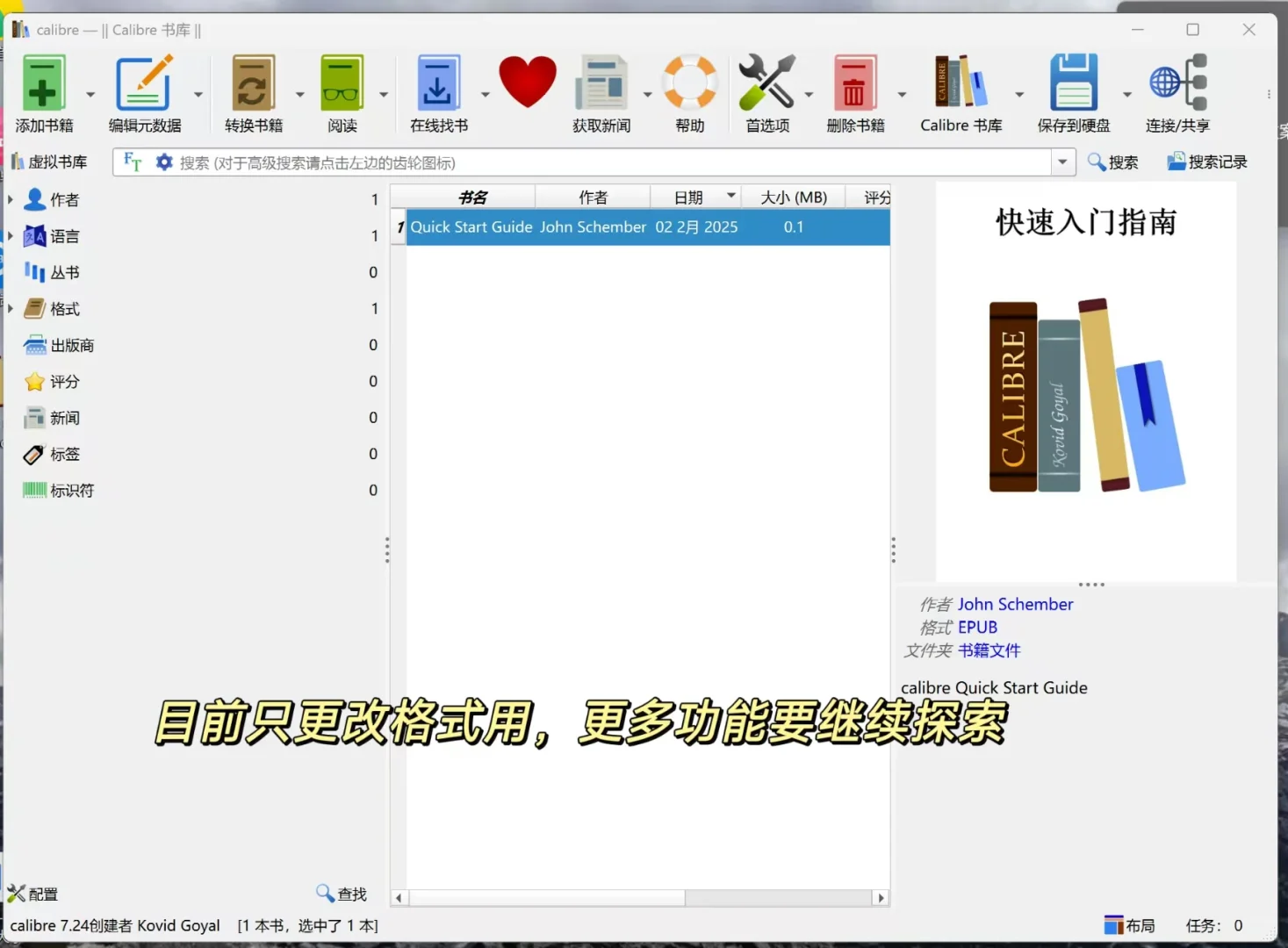
Task: Open the Fetch news (获取新闻) icon
Action: pos(601,83)
